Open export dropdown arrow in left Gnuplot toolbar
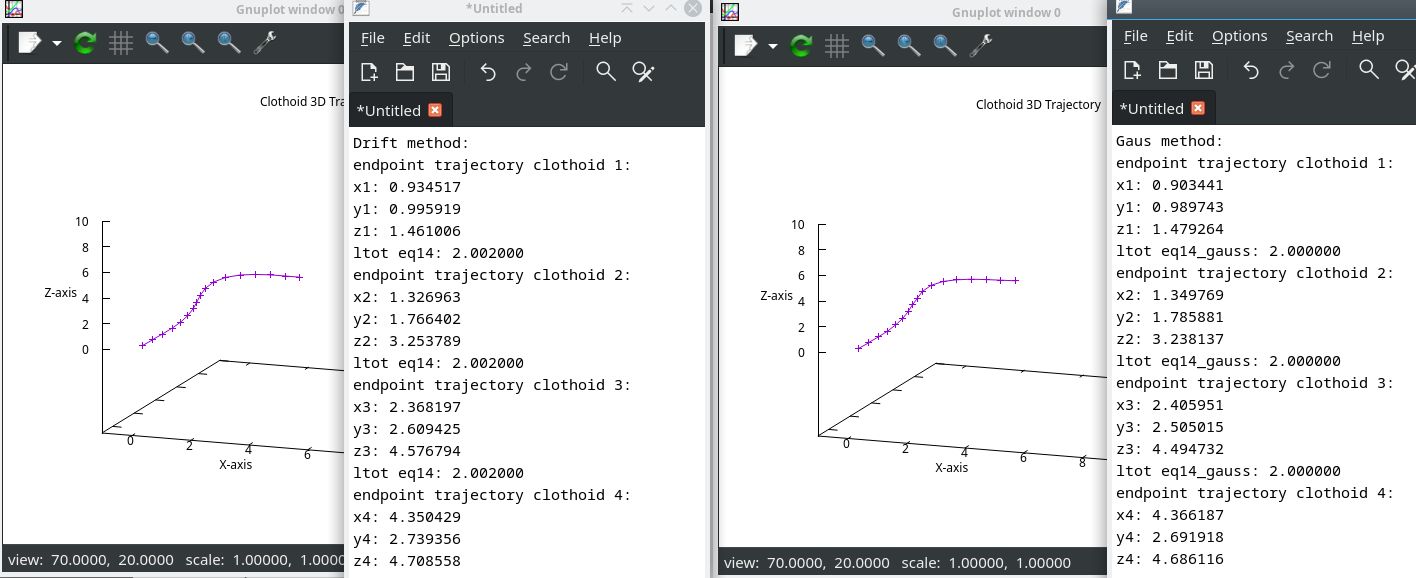 [56, 44]
